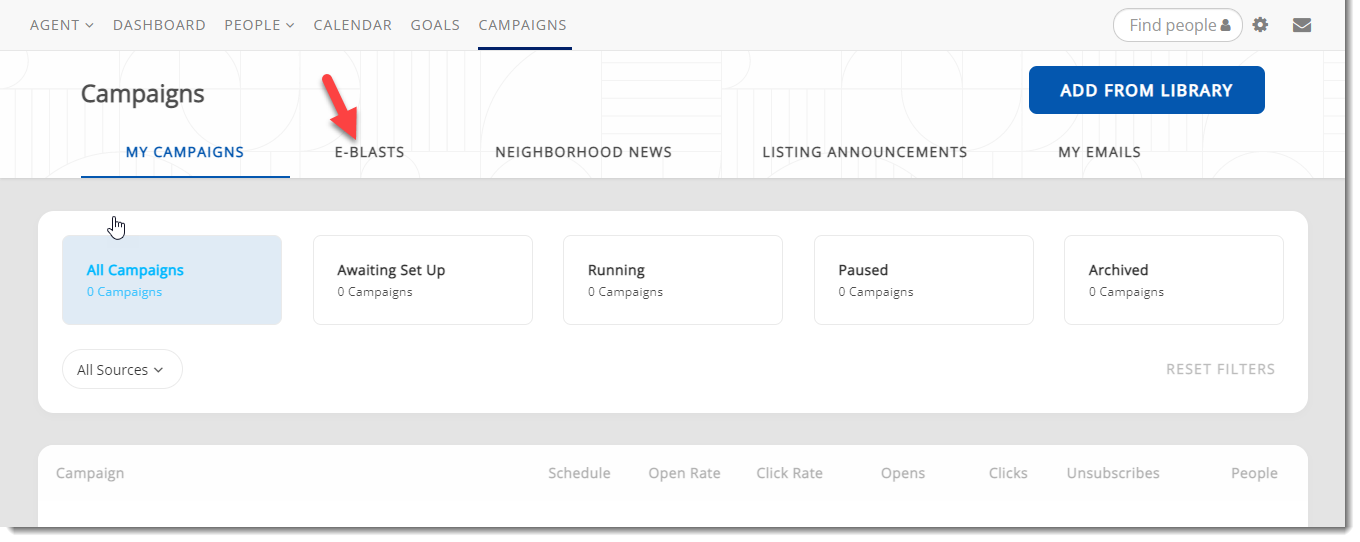Image resolution: width=1360 pixels, height=542 pixels.
Task: Show only Running campaigns card
Action: 672,280
